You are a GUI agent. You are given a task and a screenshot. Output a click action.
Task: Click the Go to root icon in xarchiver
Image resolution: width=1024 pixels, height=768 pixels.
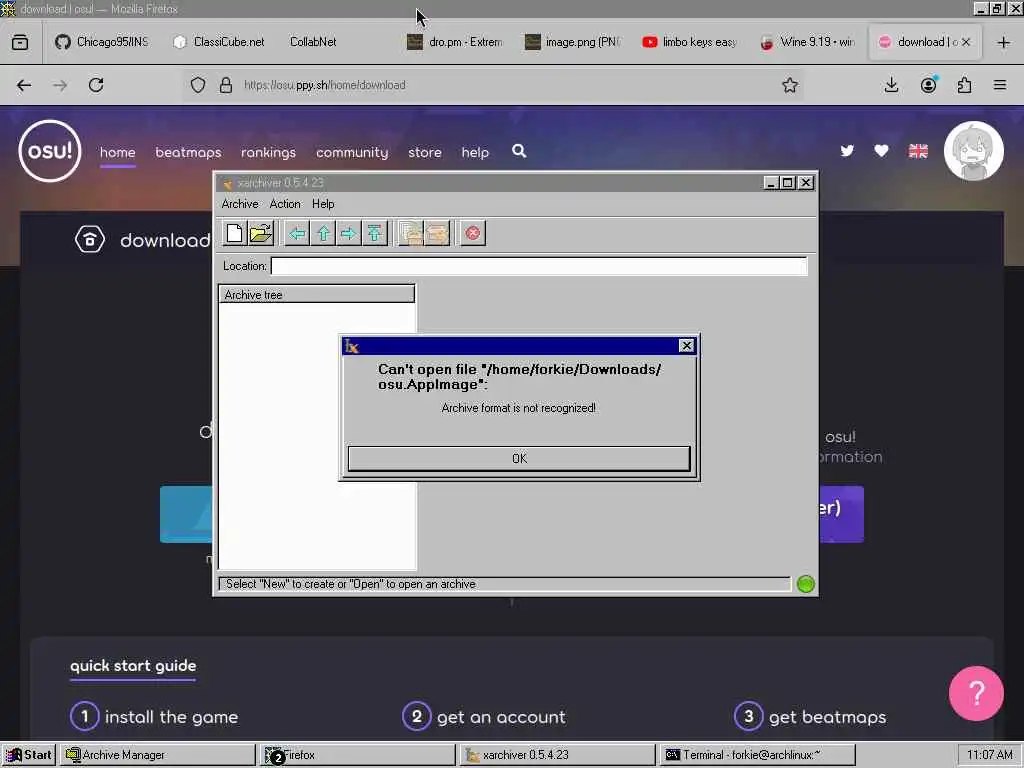374,233
